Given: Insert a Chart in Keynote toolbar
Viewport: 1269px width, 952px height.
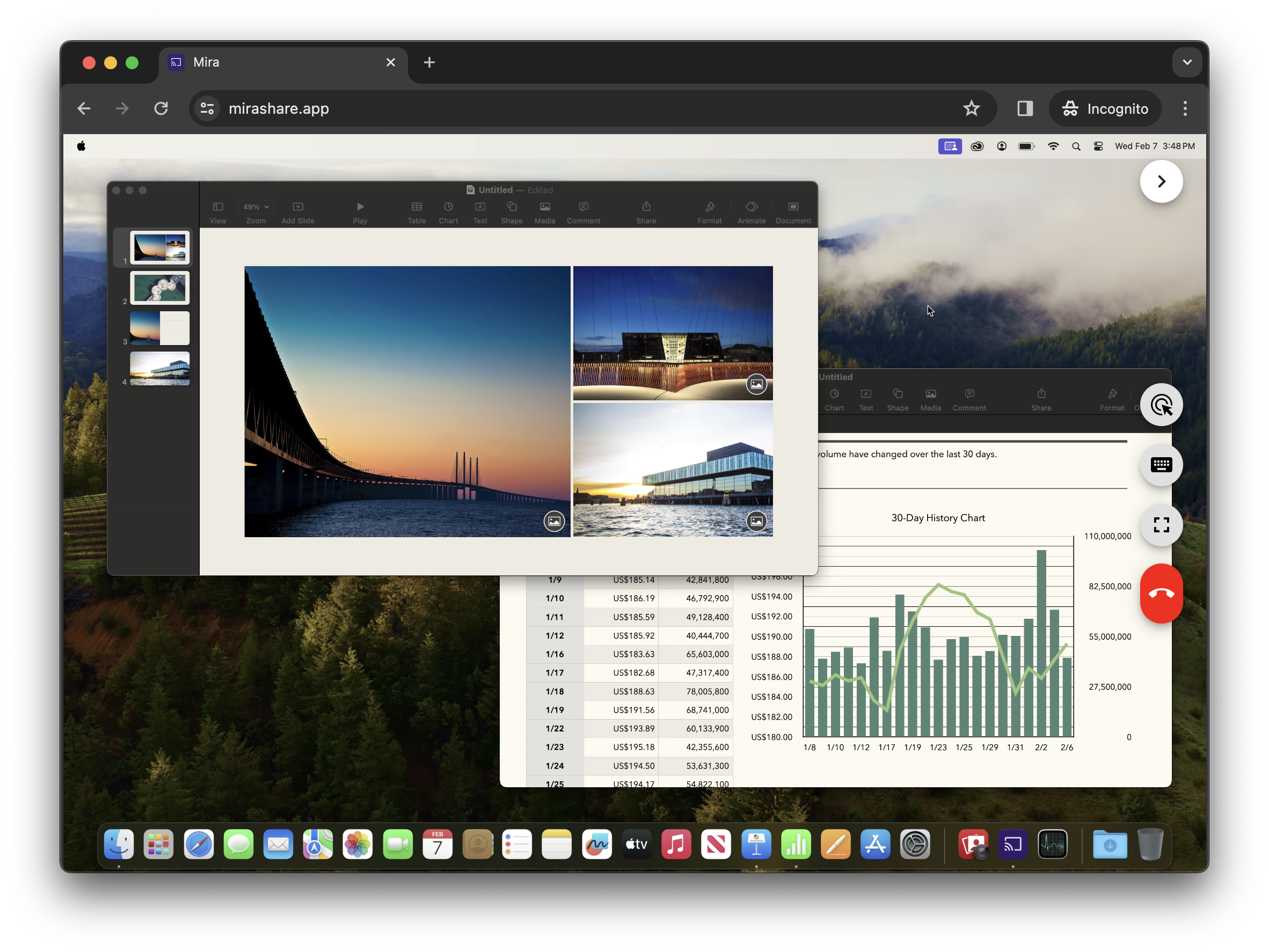Looking at the screenshot, I should click(449, 207).
